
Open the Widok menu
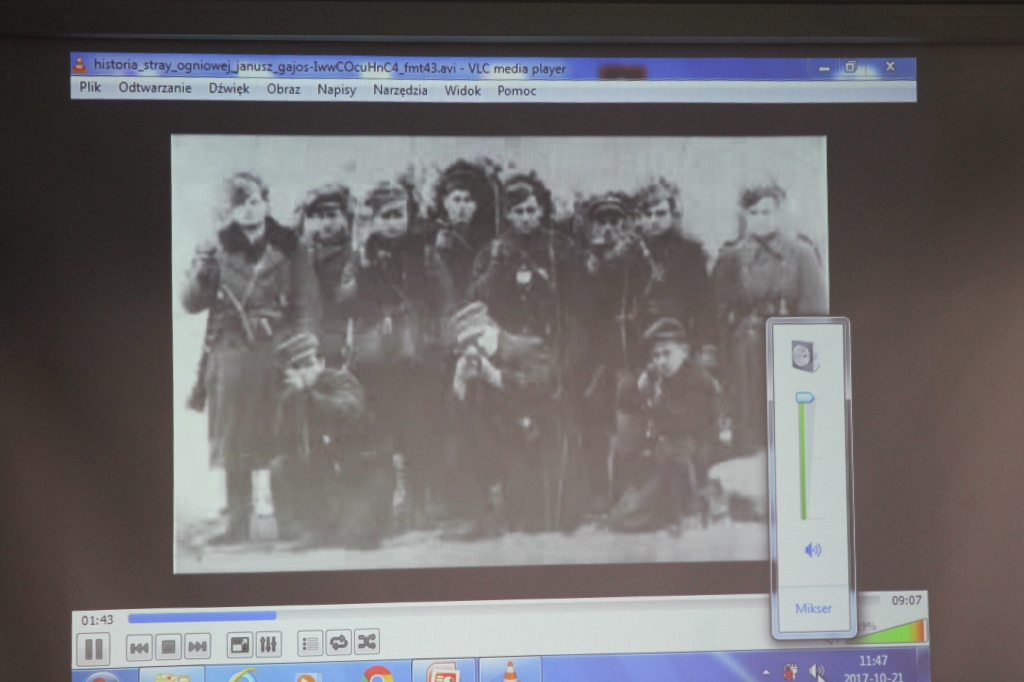[462, 91]
